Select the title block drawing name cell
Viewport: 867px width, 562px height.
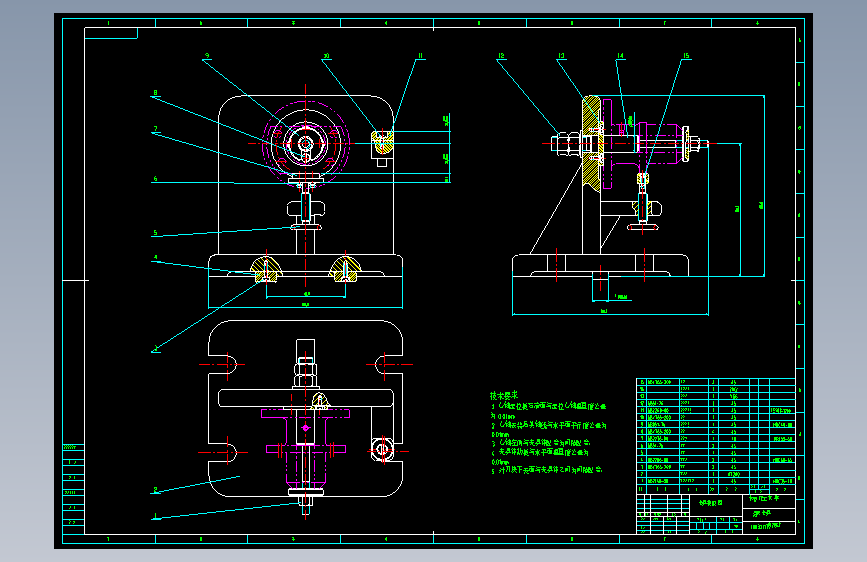point(715,505)
